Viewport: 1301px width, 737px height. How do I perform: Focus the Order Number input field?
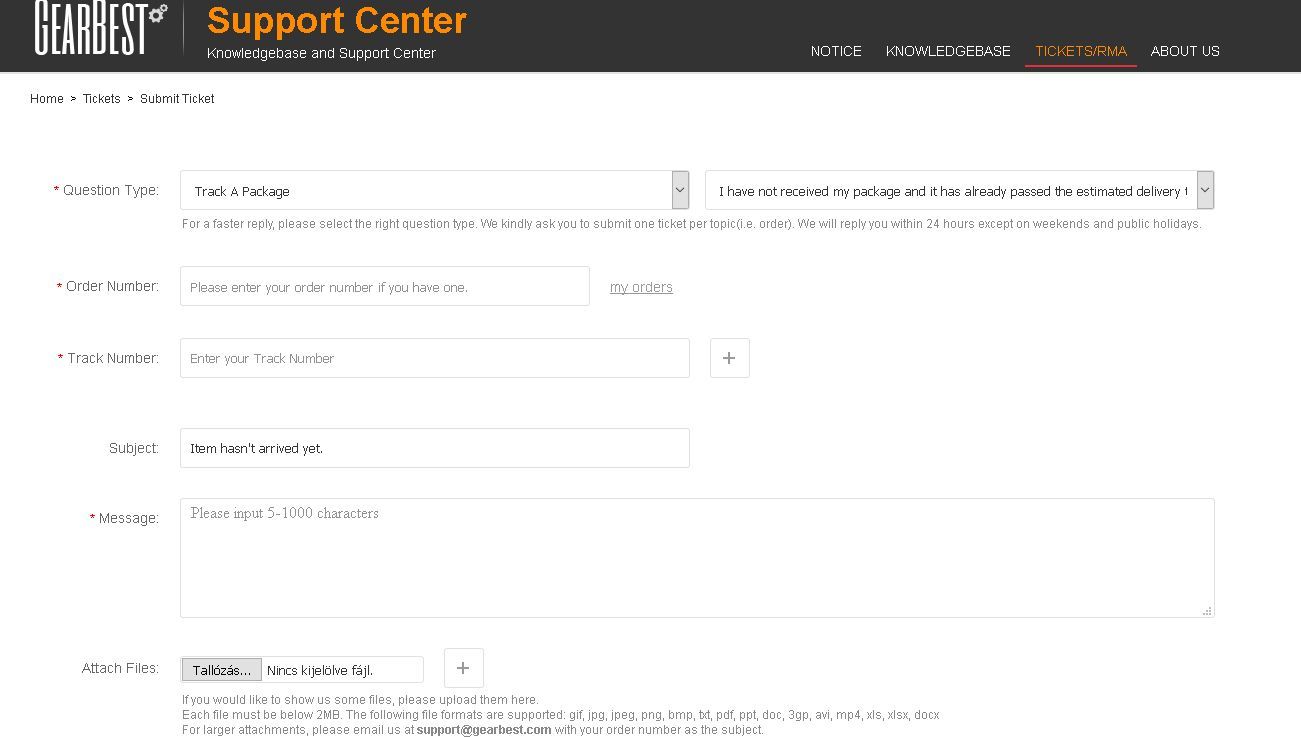click(384, 286)
